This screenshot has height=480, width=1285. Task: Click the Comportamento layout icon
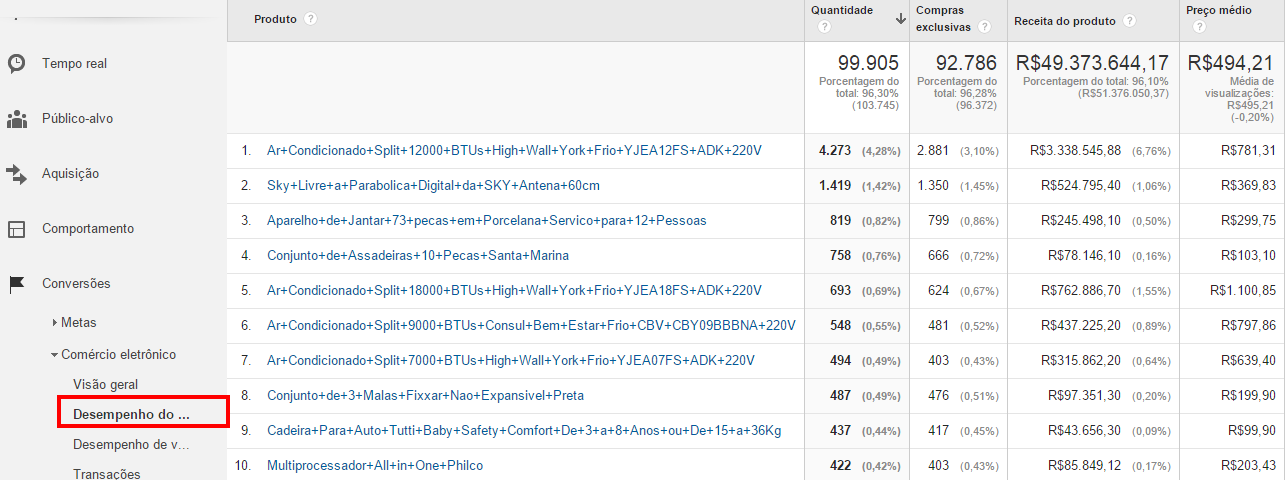point(17,229)
